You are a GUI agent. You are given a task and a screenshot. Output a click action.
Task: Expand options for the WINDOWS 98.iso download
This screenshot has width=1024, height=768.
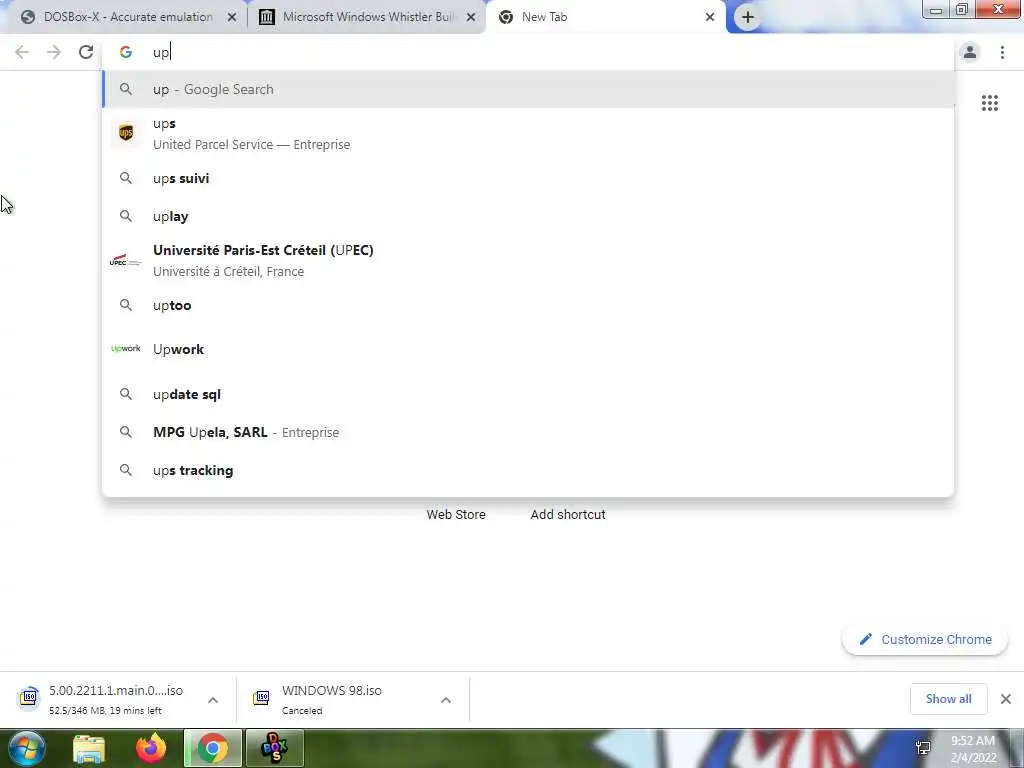point(446,700)
